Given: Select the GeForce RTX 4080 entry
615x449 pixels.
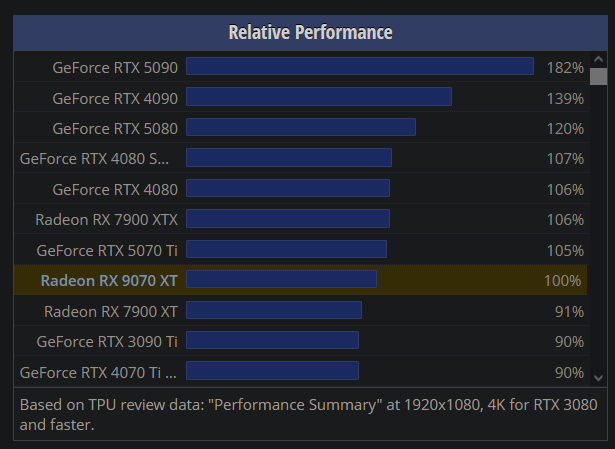Looking at the screenshot, I should point(115,189).
